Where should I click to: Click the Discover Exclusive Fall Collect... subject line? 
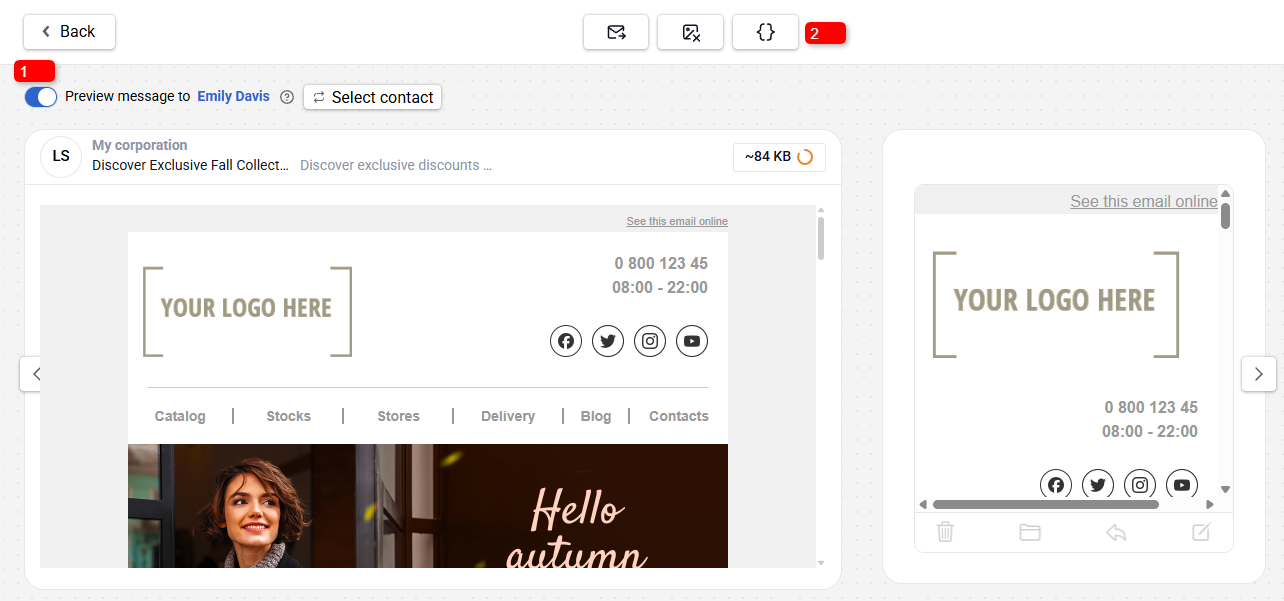click(190, 165)
